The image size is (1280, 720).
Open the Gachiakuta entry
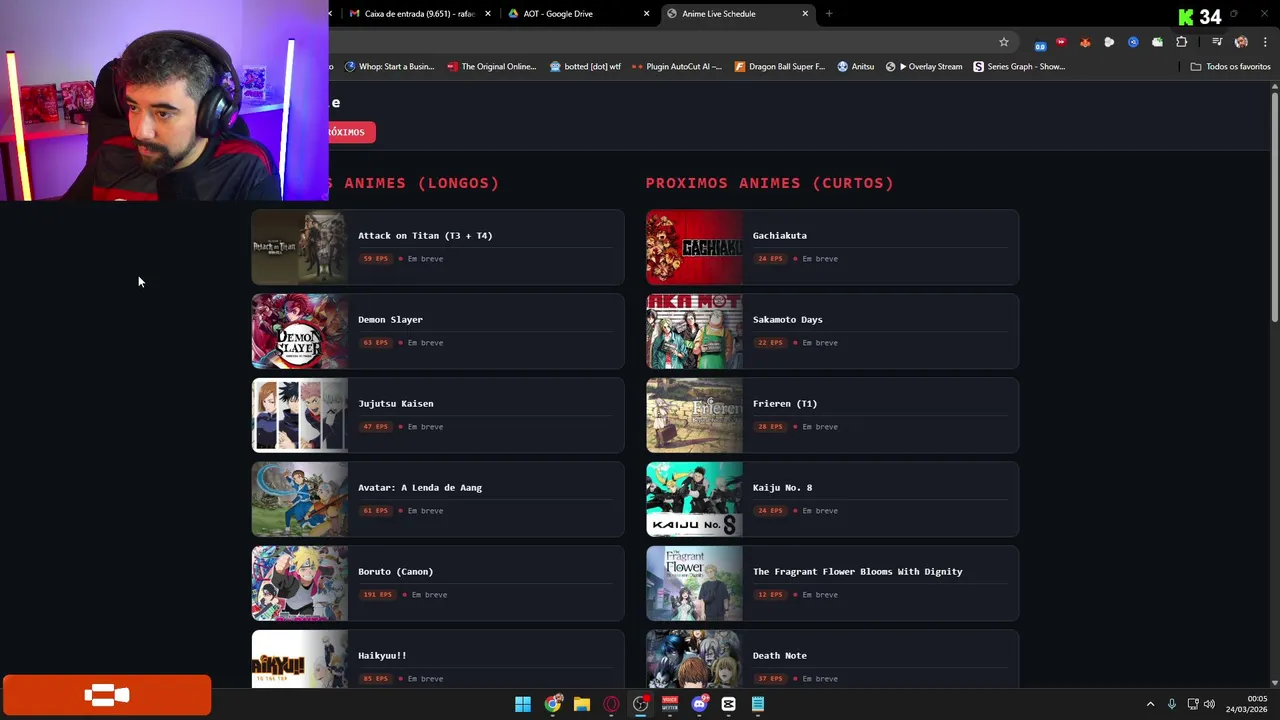pyautogui.click(x=832, y=247)
